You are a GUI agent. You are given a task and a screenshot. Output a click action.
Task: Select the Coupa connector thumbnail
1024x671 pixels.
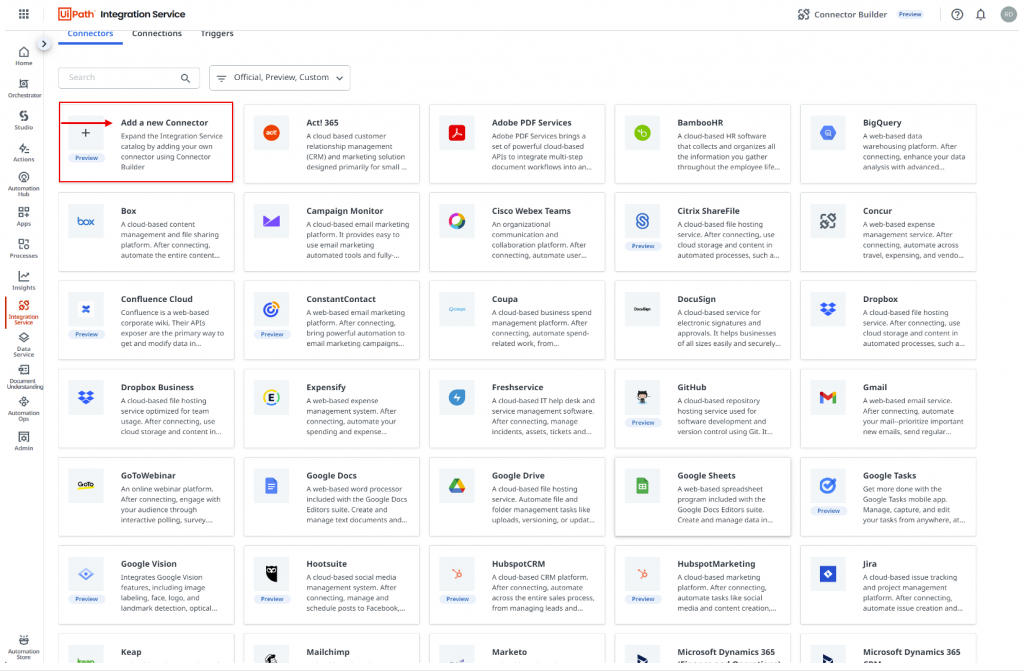[456, 309]
